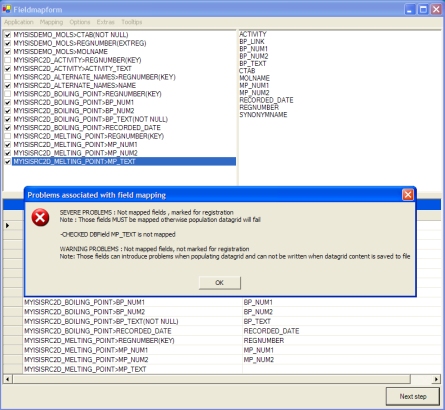The width and height of the screenshot is (445, 410).
Task: Close the field mapping problems dialog
Action: click(408, 195)
